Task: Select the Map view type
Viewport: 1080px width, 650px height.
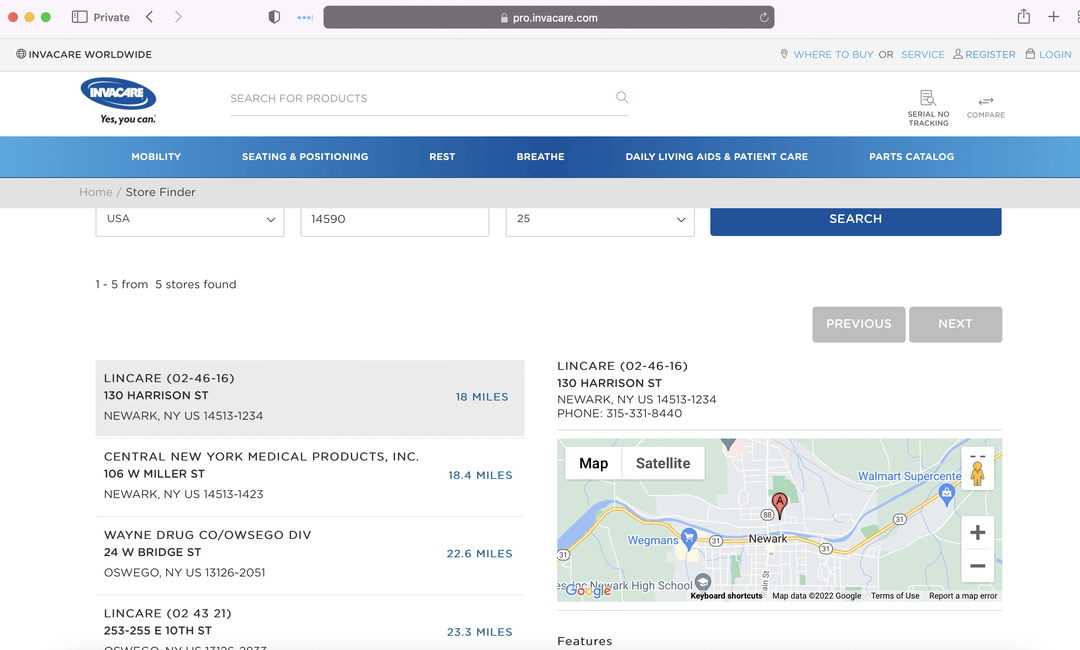Action: tap(593, 463)
